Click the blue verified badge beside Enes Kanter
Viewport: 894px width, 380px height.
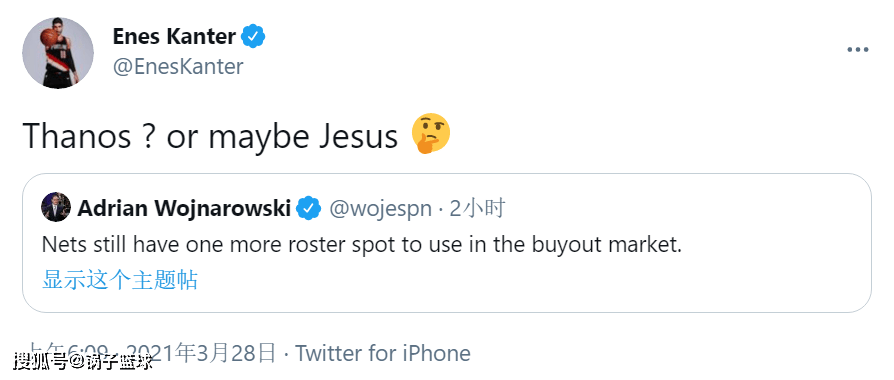click(253, 37)
